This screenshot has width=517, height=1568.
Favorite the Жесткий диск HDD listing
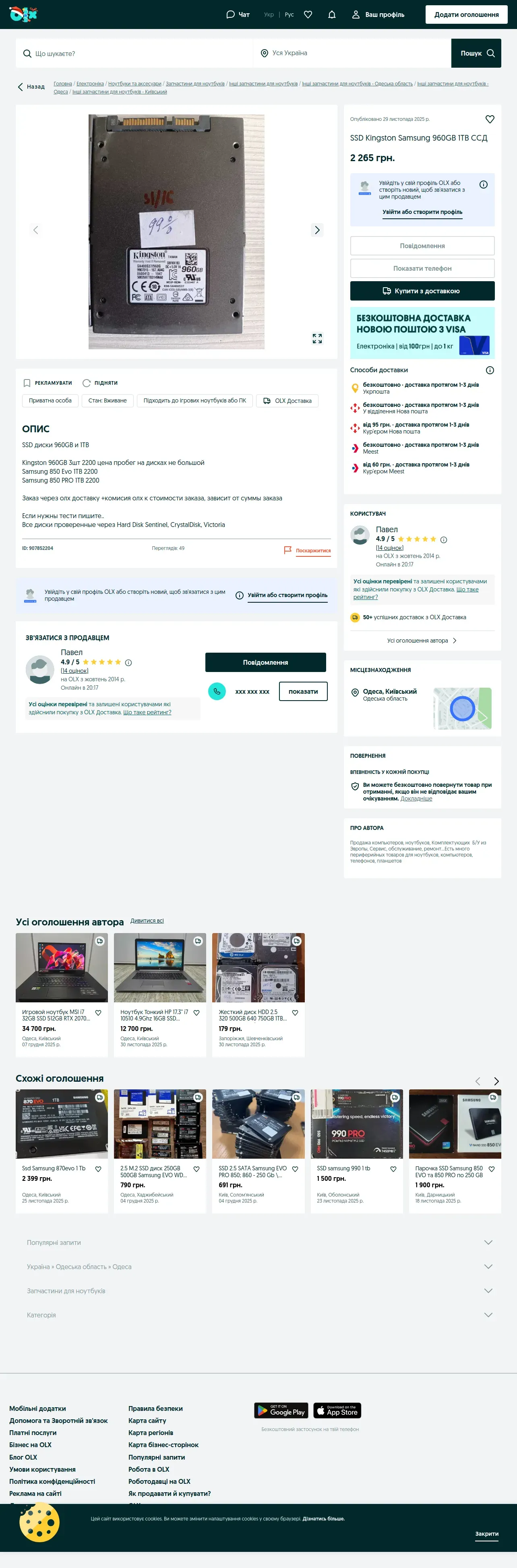tap(295, 1013)
